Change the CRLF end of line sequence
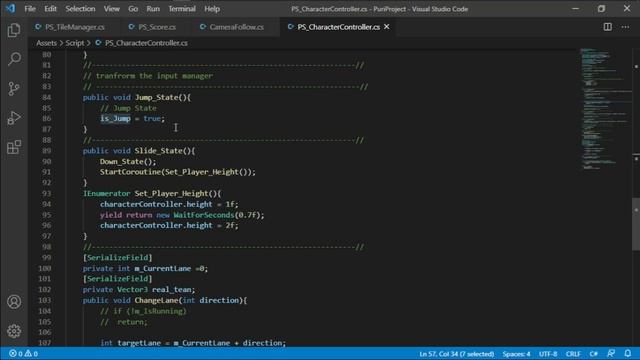This screenshot has height=360, width=640. pos(573,354)
